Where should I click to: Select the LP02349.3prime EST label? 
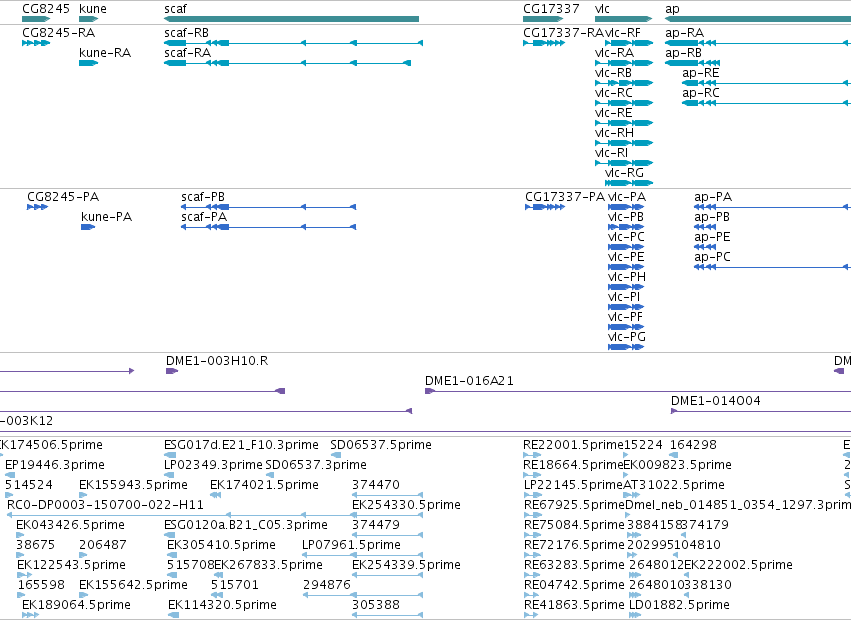click(213, 465)
